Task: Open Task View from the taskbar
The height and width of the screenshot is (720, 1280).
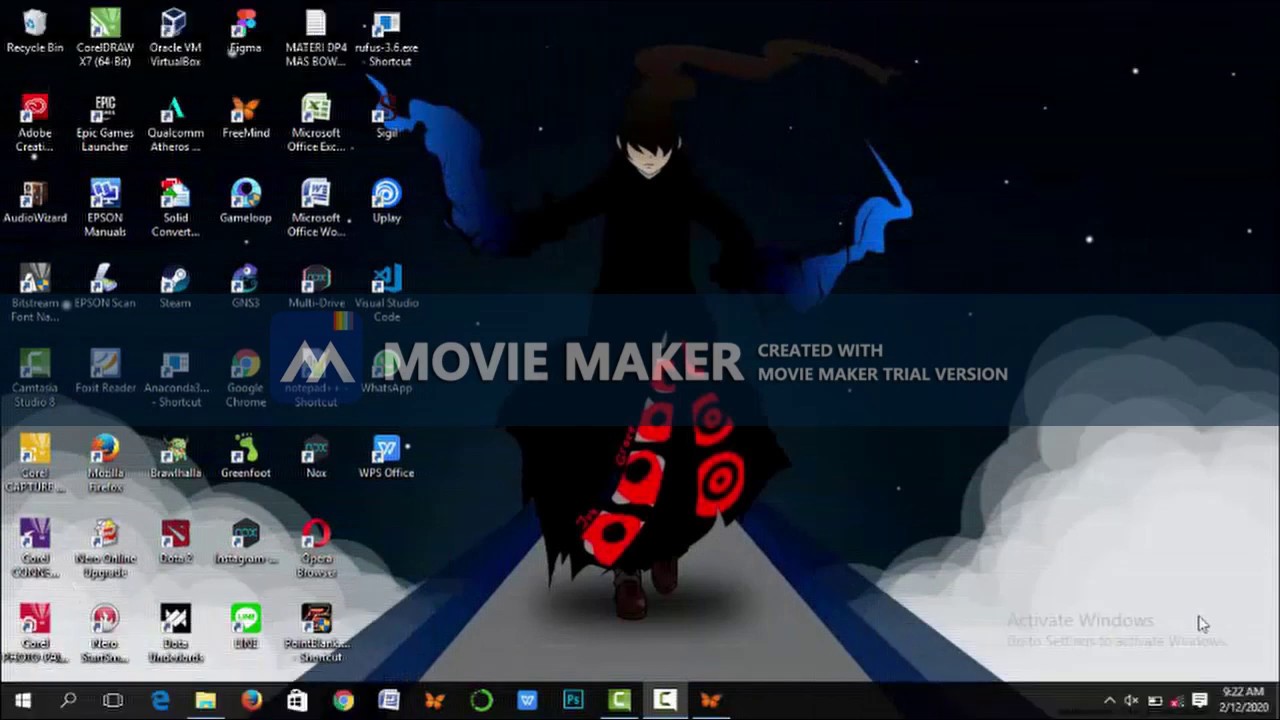Action: coord(113,701)
